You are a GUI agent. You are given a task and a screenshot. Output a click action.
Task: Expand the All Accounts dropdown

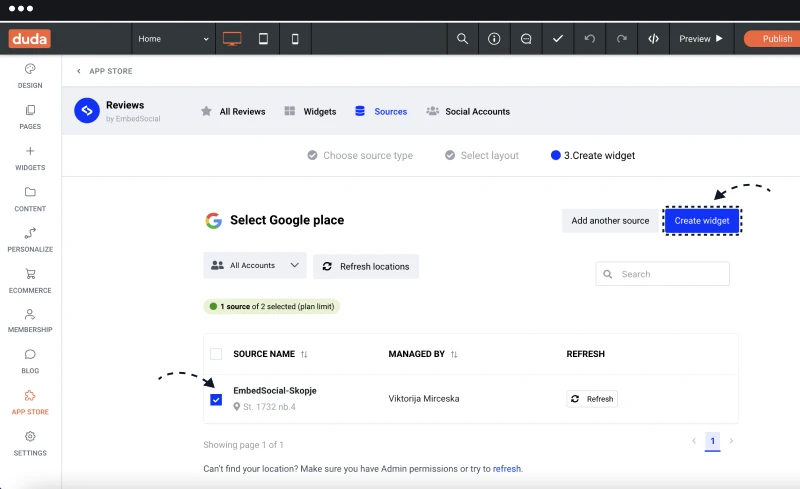[255, 265]
